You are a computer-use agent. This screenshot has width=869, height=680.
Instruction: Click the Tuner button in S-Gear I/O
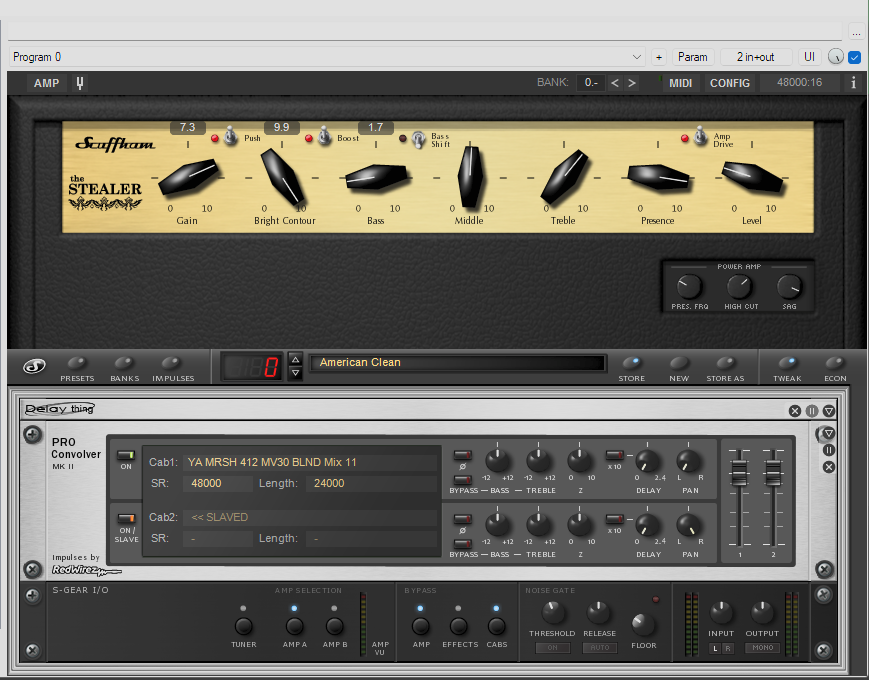243,626
